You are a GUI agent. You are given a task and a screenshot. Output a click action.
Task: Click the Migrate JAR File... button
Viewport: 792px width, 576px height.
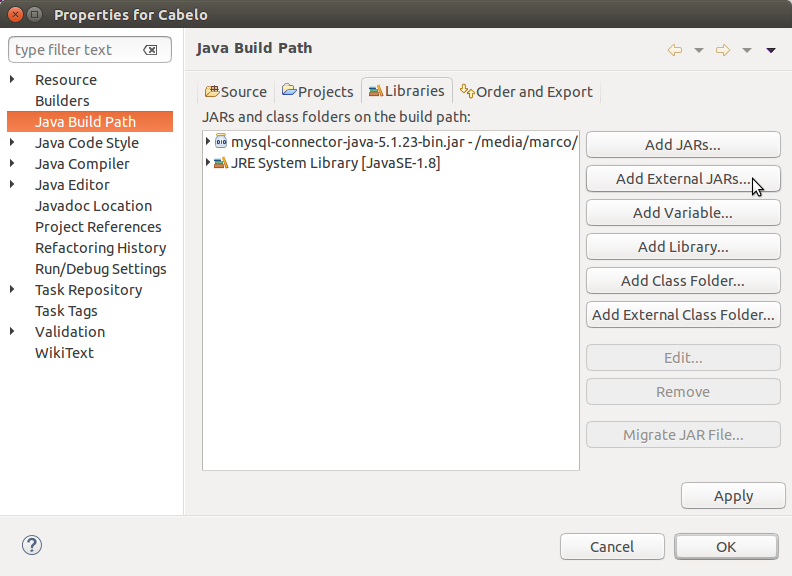[x=683, y=435]
